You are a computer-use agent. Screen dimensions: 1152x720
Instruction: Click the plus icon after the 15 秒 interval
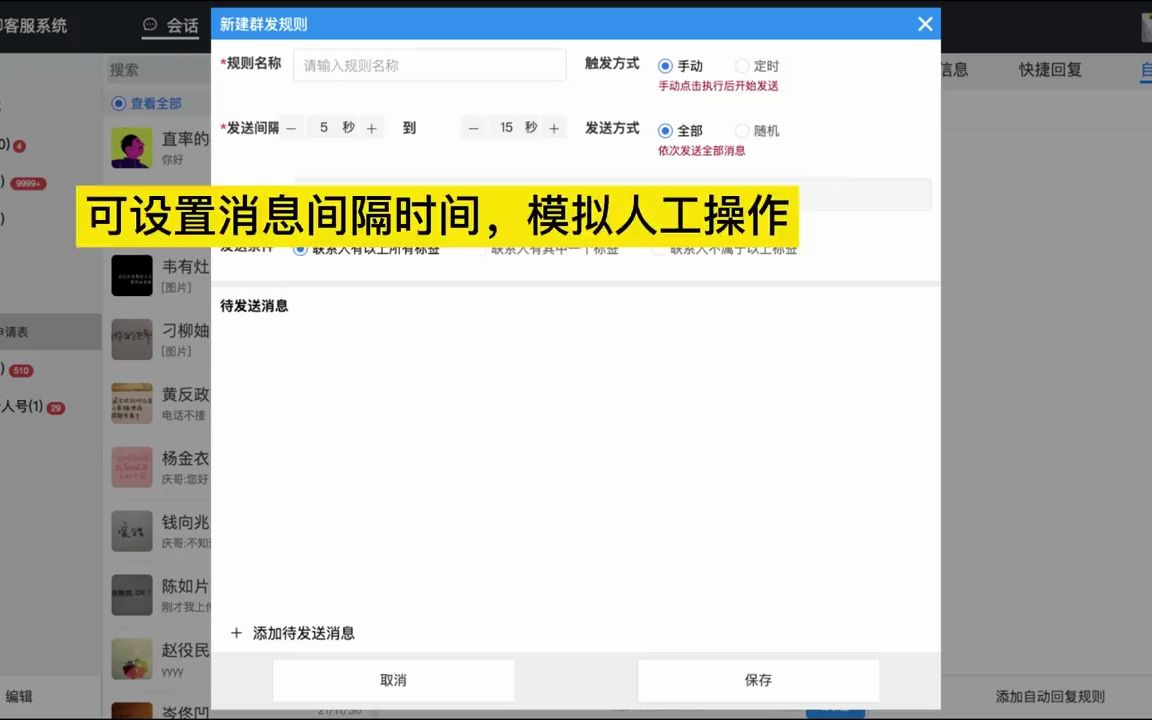554,127
